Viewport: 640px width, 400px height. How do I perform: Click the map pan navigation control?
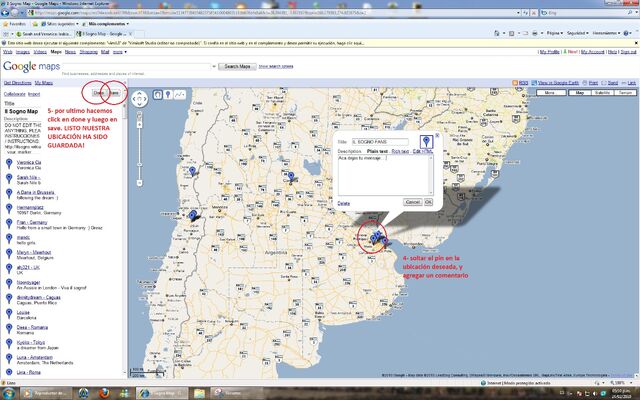140,99
